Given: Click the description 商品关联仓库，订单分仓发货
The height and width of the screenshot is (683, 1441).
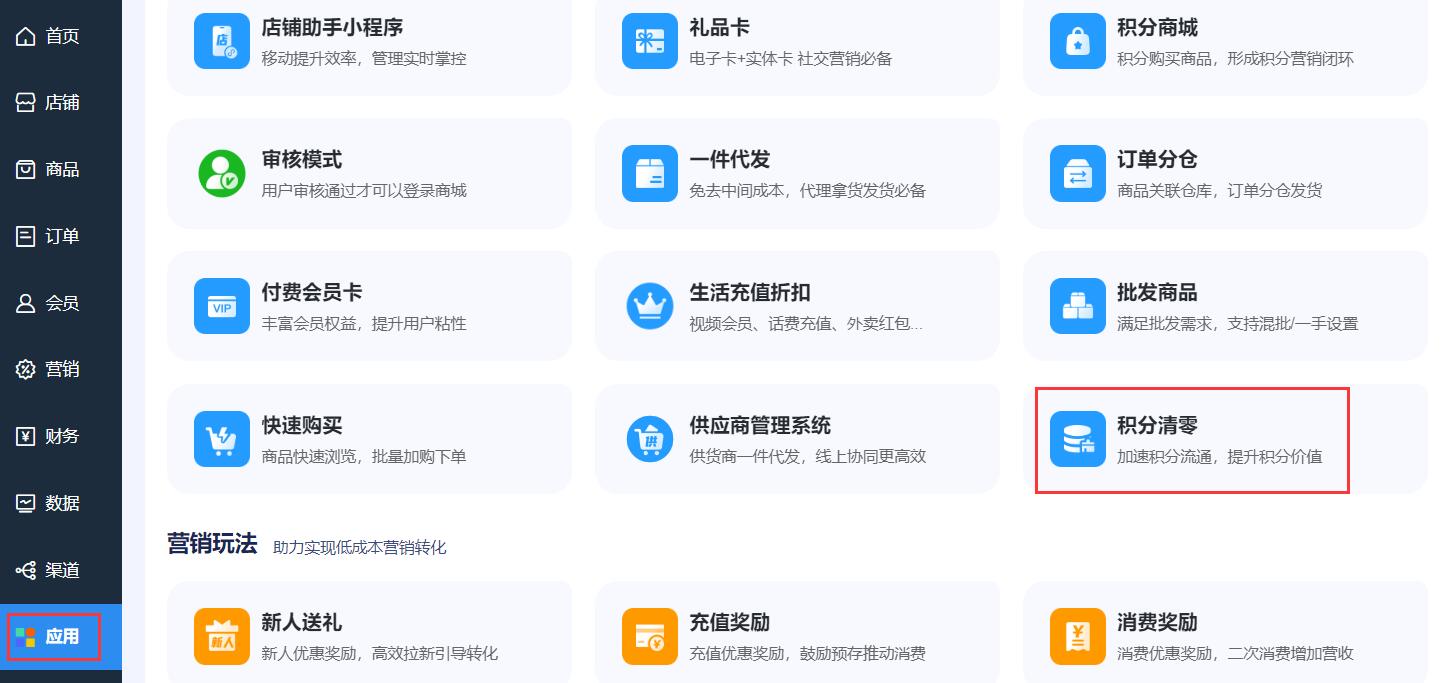Looking at the screenshot, I should pyautogui.click(x=1220, y=190).
